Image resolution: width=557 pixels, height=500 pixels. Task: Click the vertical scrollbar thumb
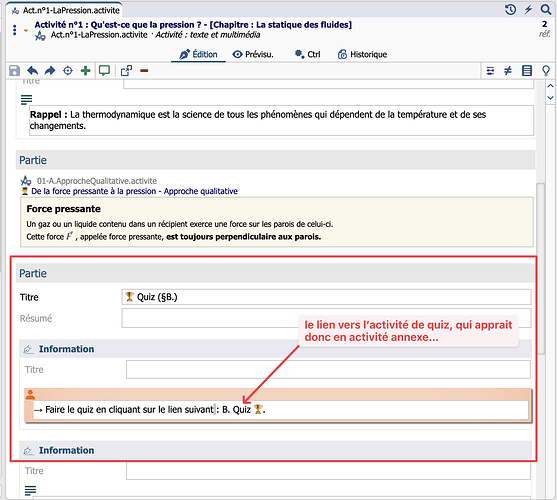click(541, 268)
